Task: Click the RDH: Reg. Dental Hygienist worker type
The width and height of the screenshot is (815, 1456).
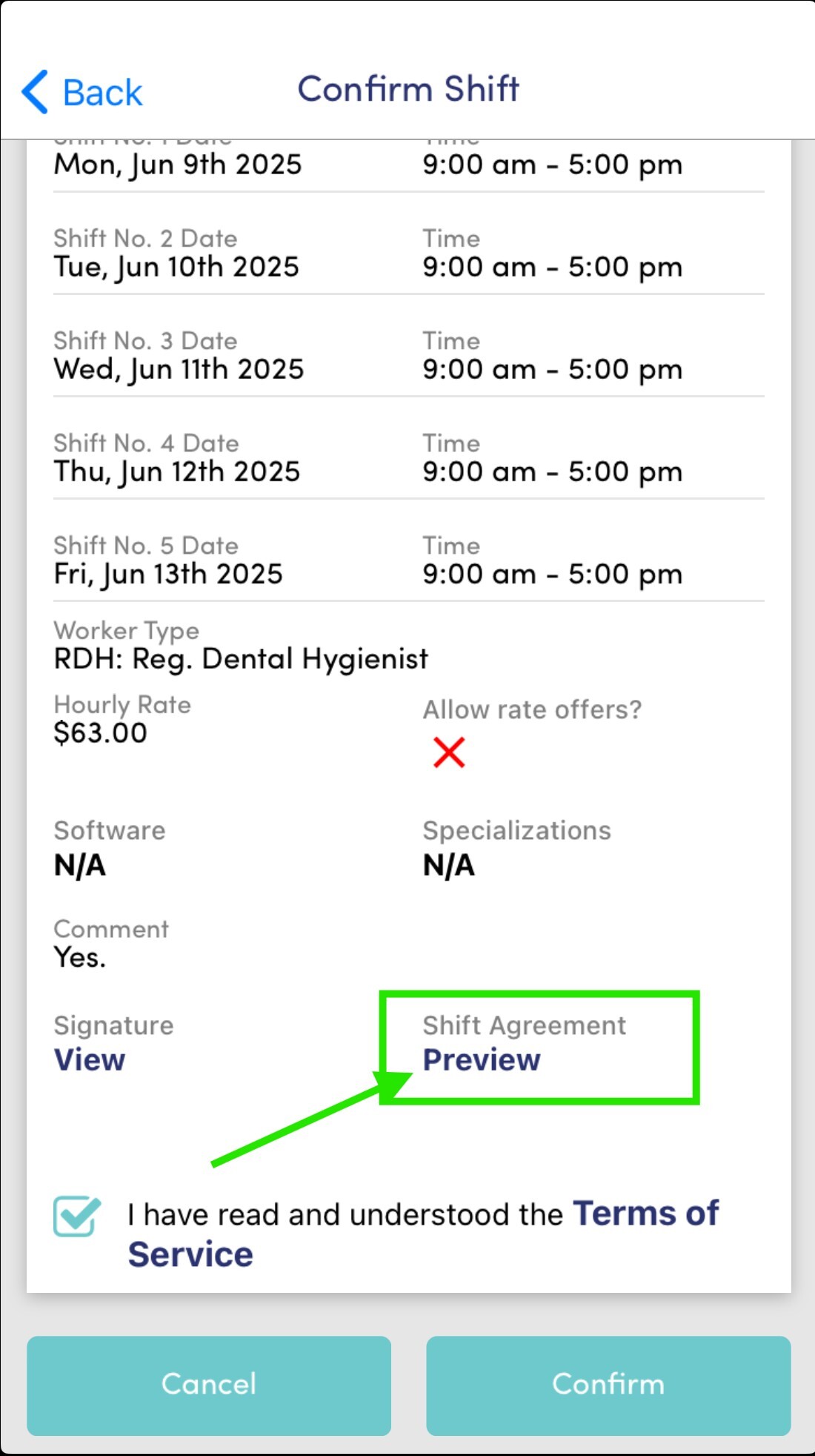Action: [x=241, y=658]
